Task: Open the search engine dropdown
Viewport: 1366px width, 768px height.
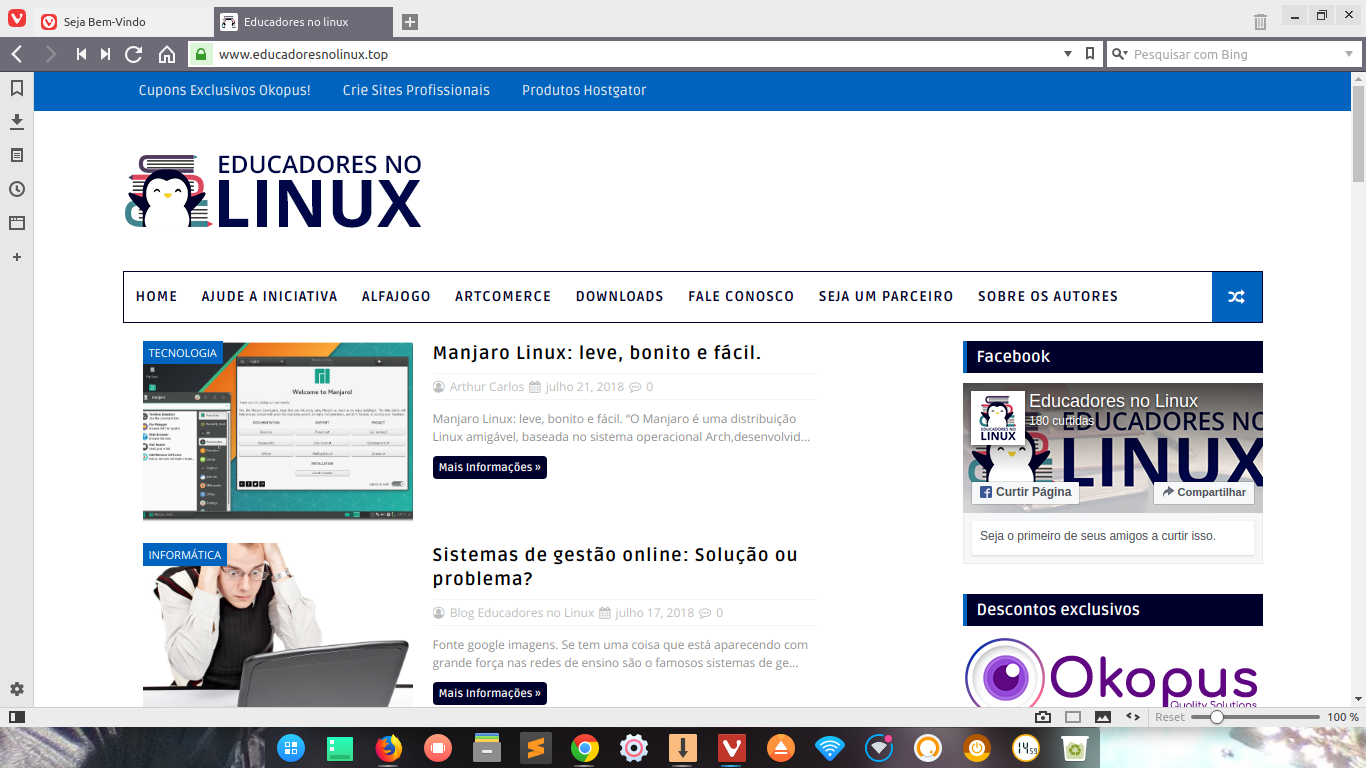Action: click(x=1119, y=54)
